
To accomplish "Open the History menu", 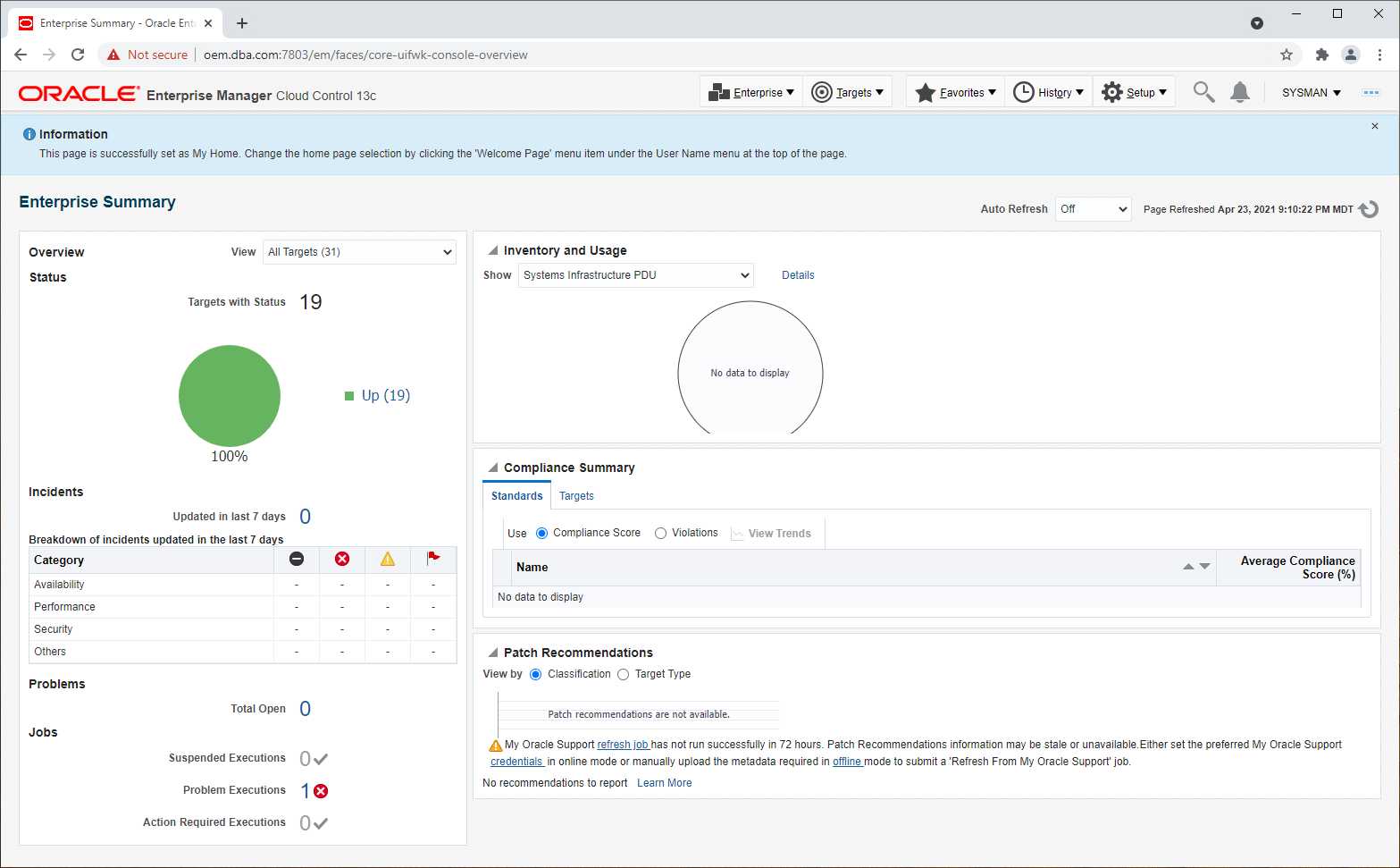I will (1049, 92).
